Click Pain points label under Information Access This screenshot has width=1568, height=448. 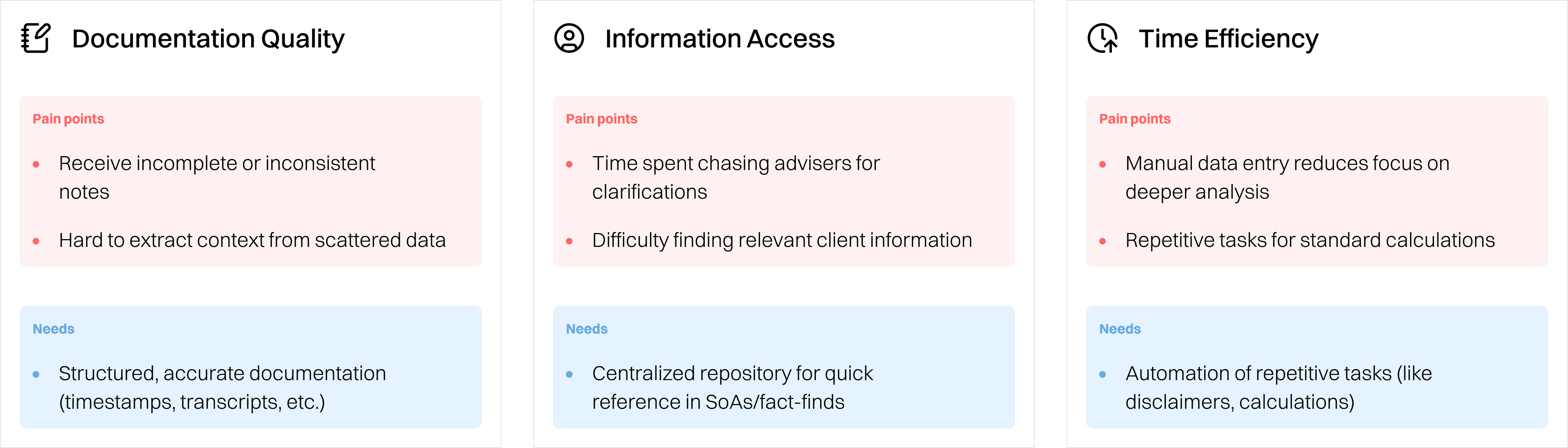coord(601,119)
